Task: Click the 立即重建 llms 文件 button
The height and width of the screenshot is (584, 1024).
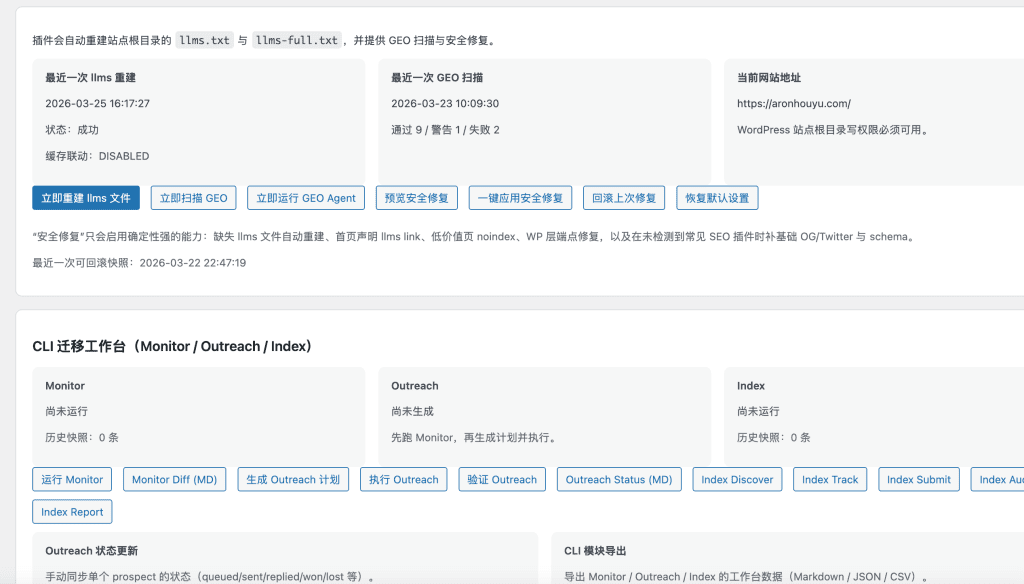Action: tap(86, 197)
